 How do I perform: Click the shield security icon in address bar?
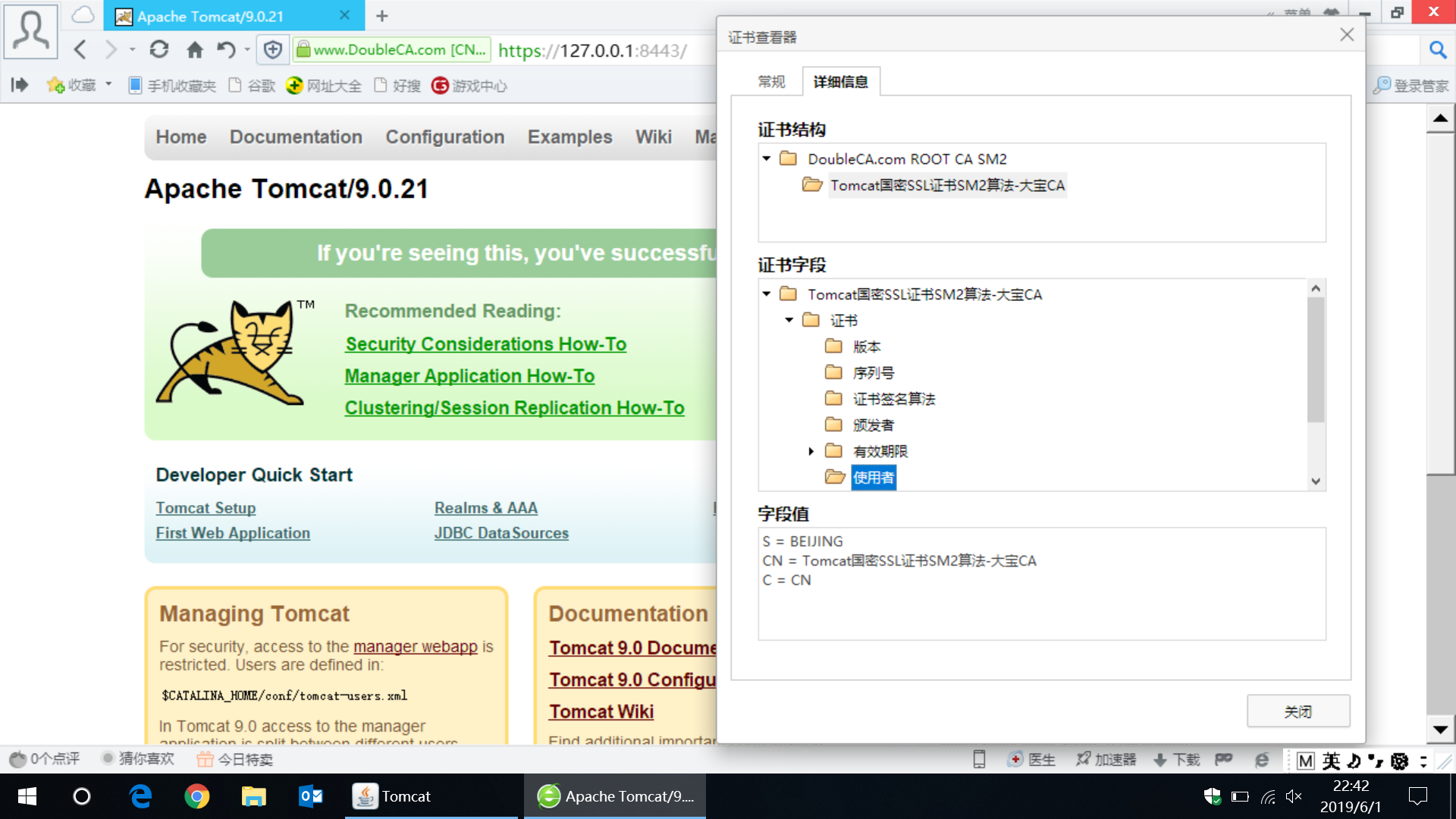pyautogui.click(x=272, y=50)
